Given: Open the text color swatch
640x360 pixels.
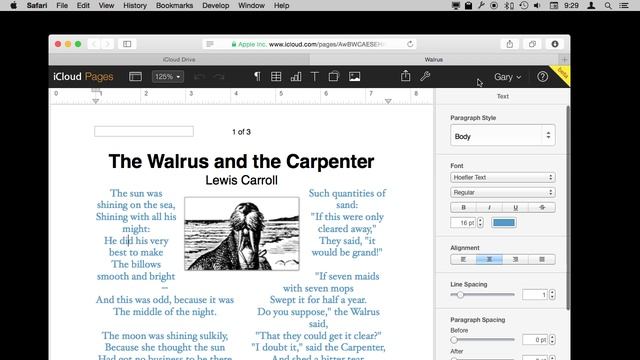Looking at the screenshot, I should 504,222.
